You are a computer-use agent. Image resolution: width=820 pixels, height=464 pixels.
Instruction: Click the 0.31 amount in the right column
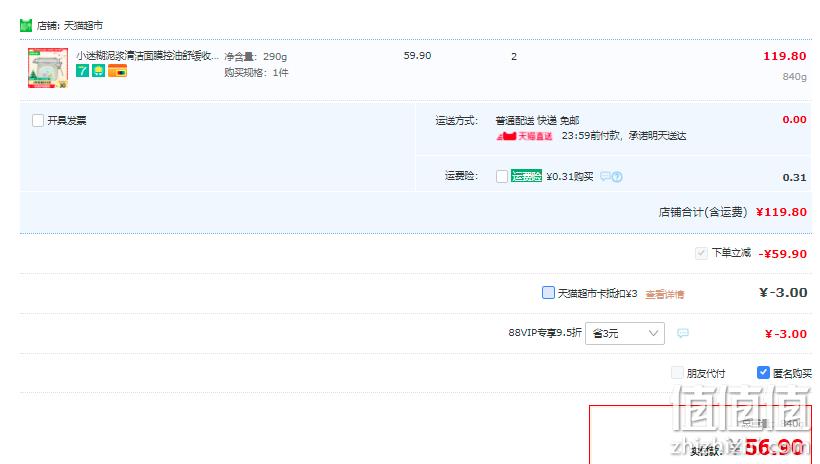click(794, 178)
